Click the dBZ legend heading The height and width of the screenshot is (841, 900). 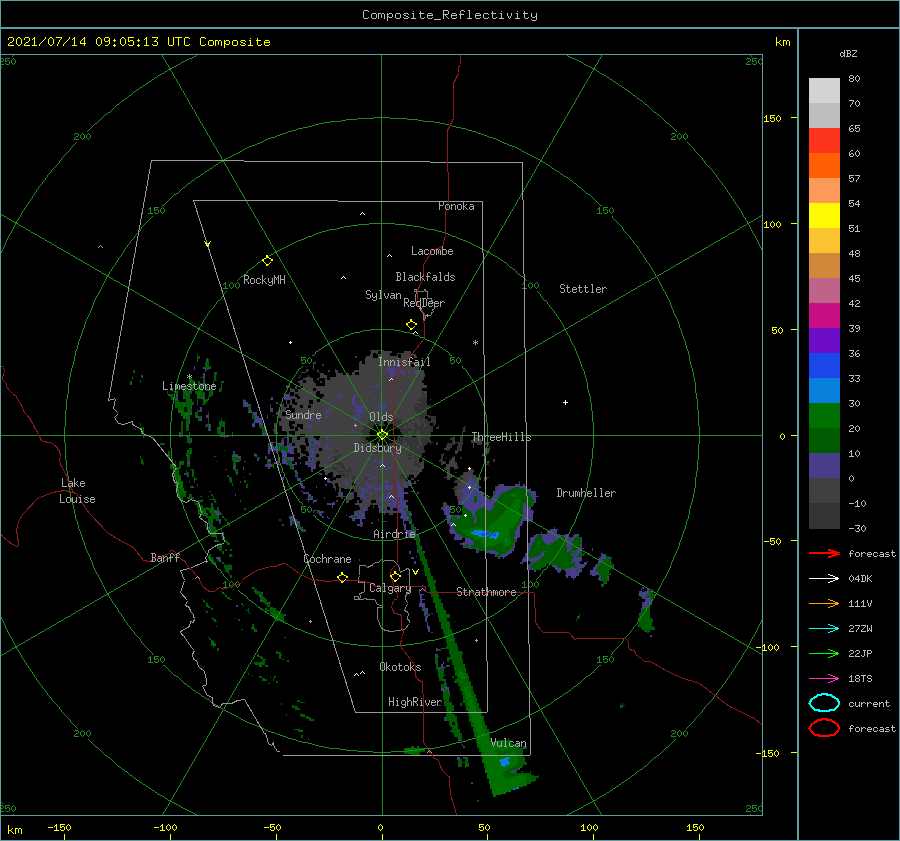point(848,53)
